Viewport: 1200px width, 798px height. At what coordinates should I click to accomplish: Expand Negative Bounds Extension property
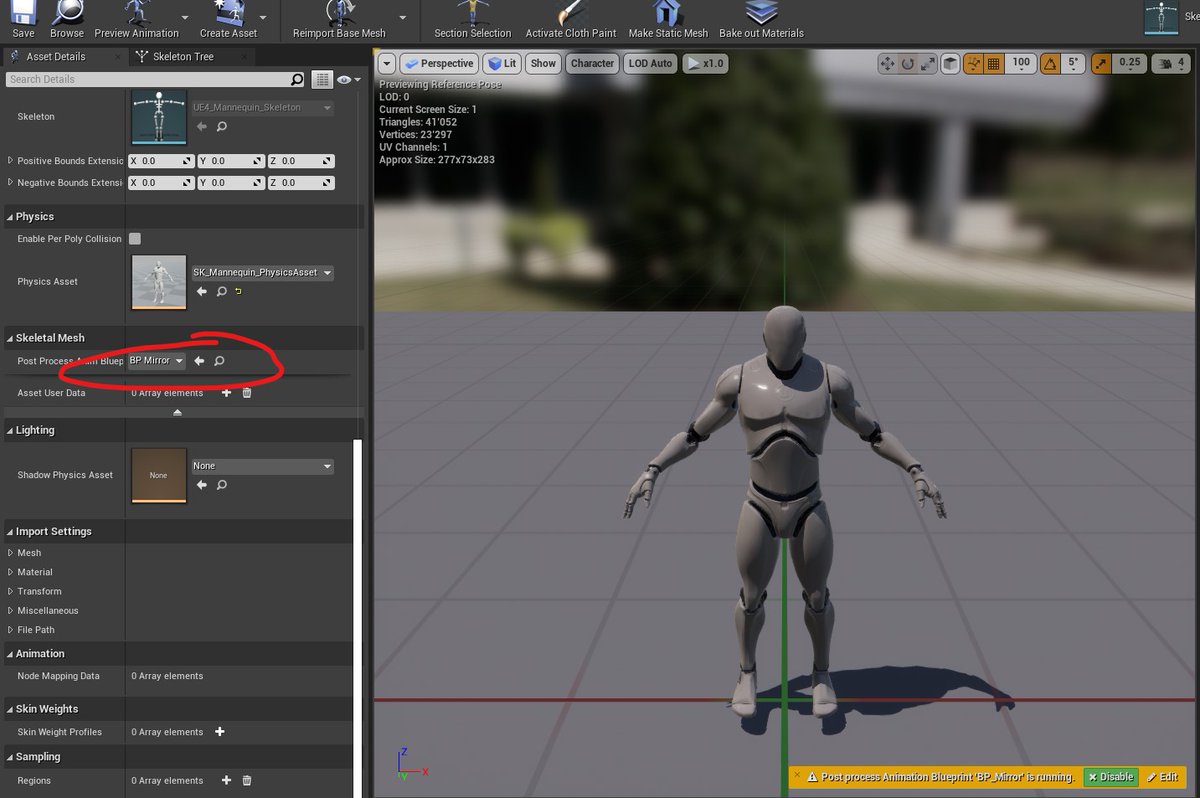pos(11,182)
